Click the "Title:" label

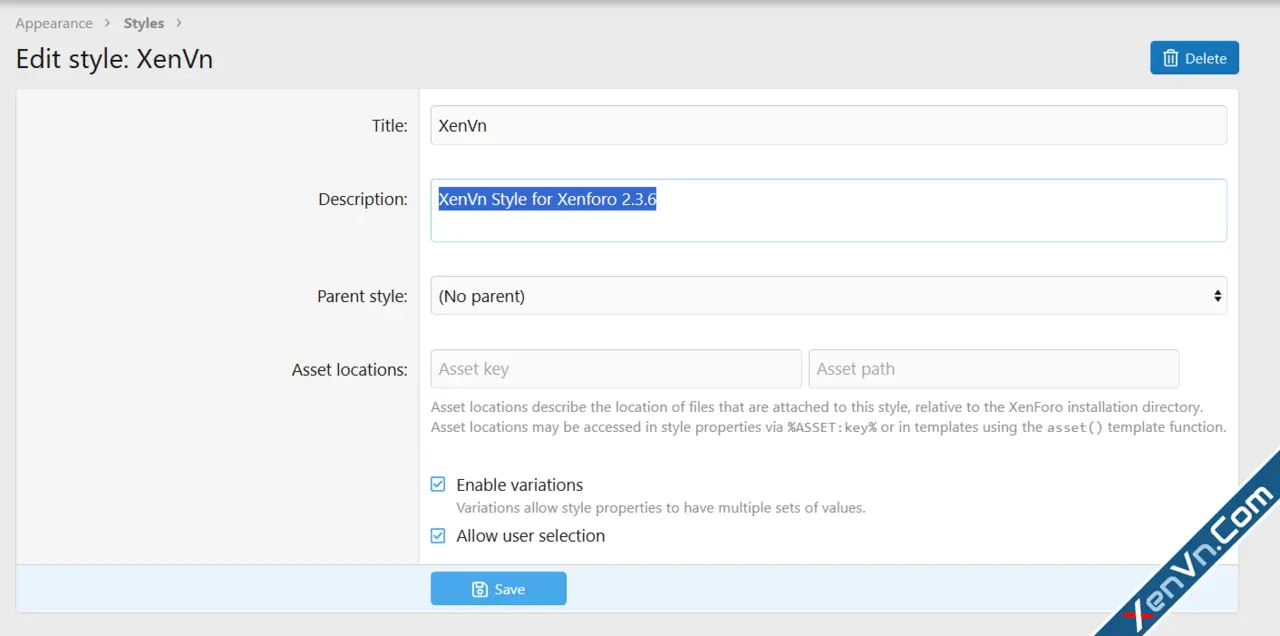[390, 126]
